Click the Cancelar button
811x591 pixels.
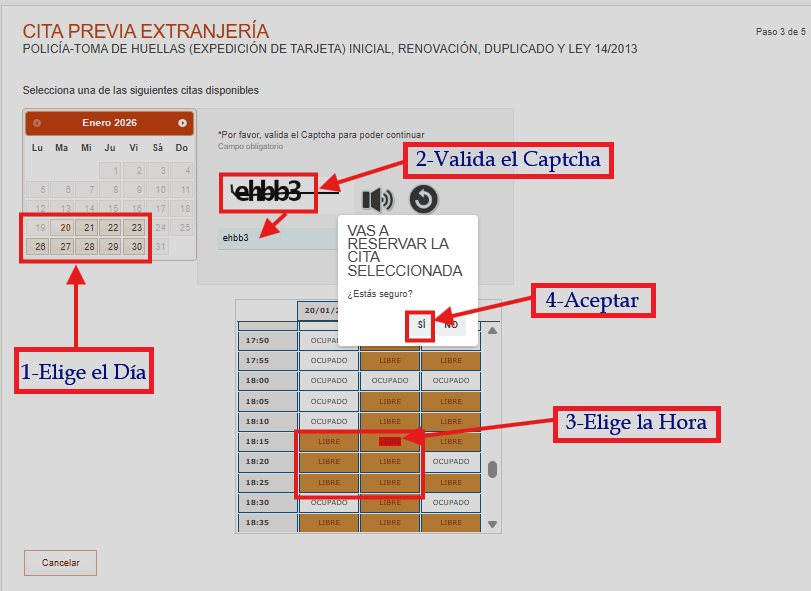tap(60, 563)
